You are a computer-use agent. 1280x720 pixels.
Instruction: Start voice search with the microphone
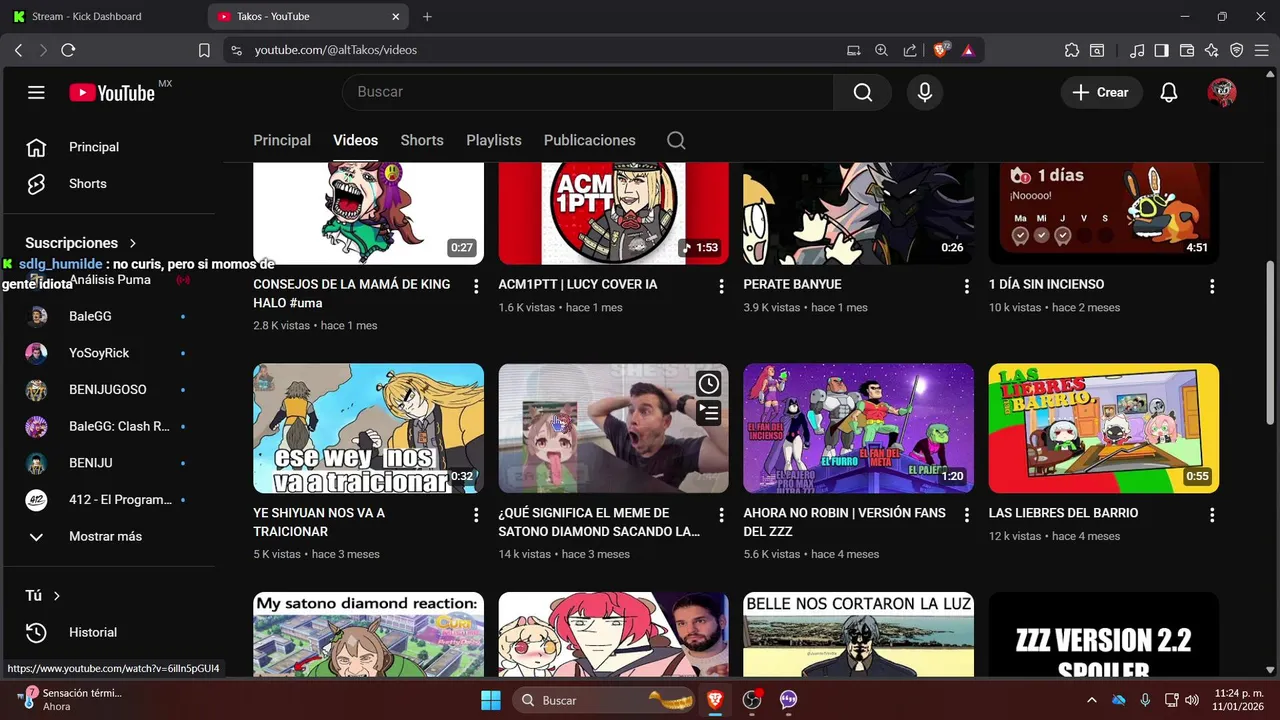click(924, 92)
